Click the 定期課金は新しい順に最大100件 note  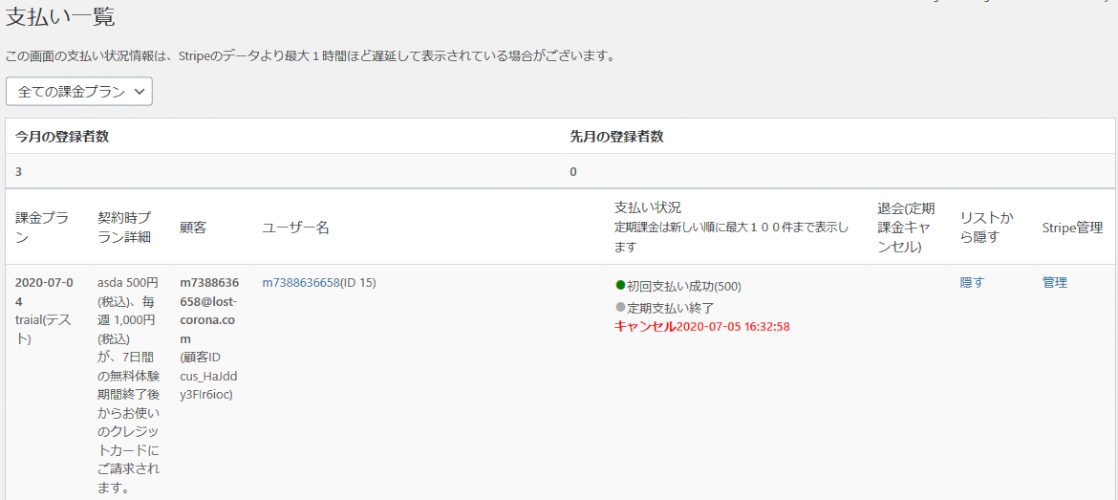(x=732, y=237)
